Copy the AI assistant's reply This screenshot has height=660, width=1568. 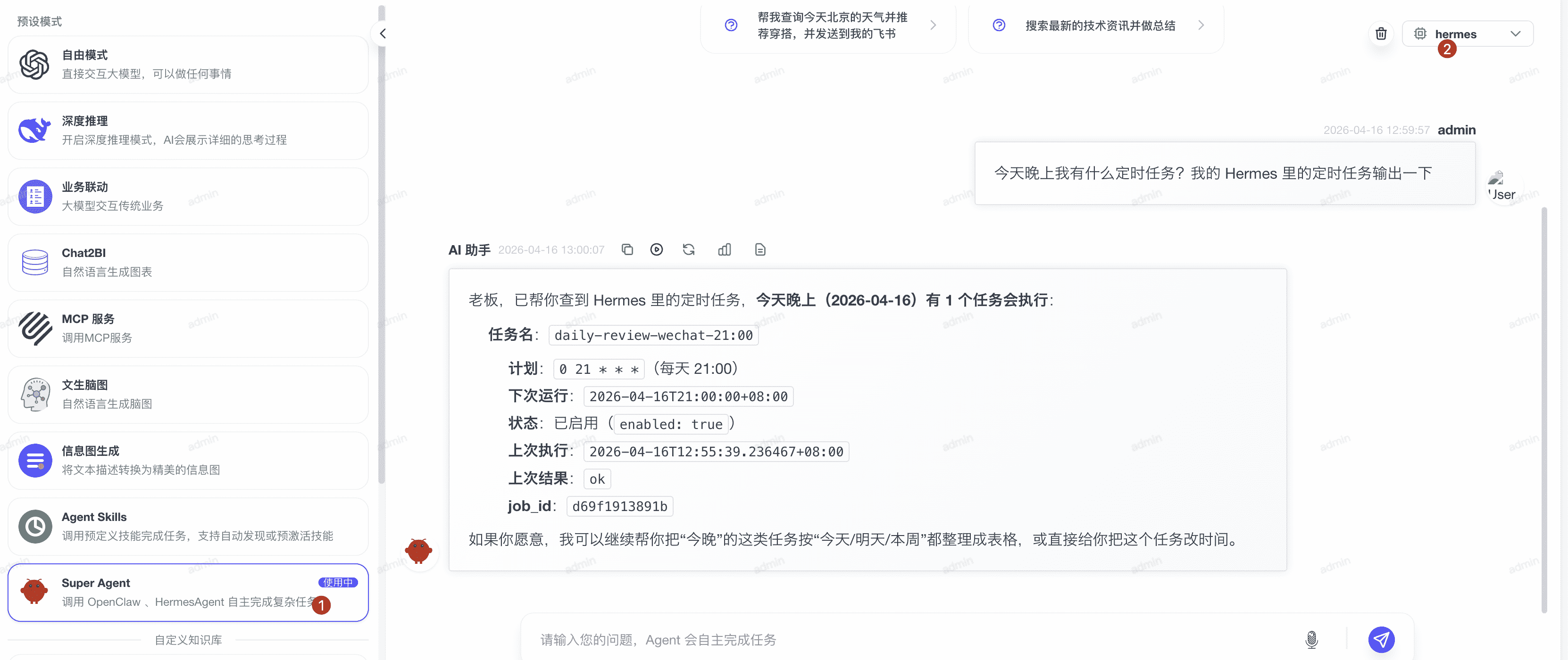(627, 249)
